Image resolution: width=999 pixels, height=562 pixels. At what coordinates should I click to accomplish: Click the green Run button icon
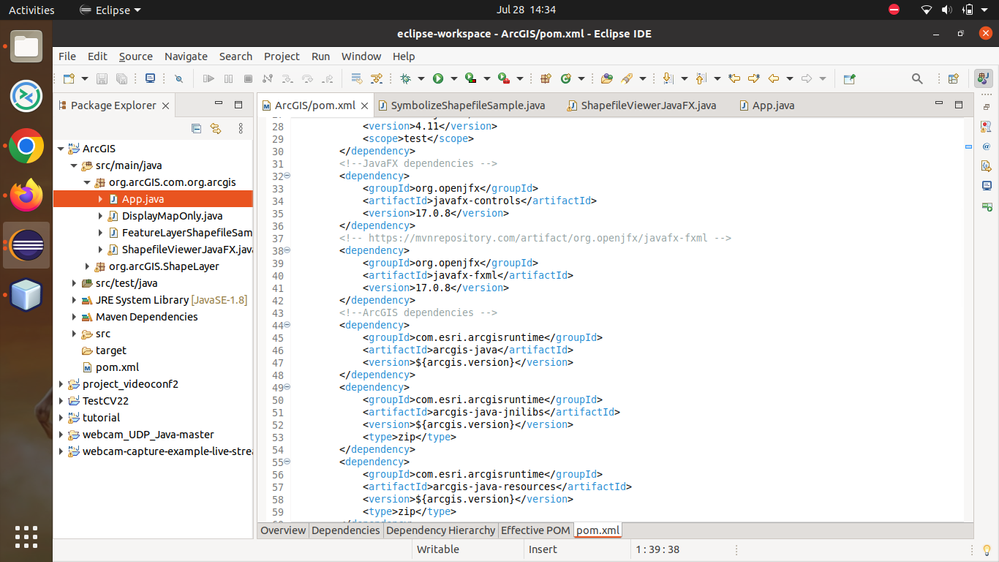438,78
